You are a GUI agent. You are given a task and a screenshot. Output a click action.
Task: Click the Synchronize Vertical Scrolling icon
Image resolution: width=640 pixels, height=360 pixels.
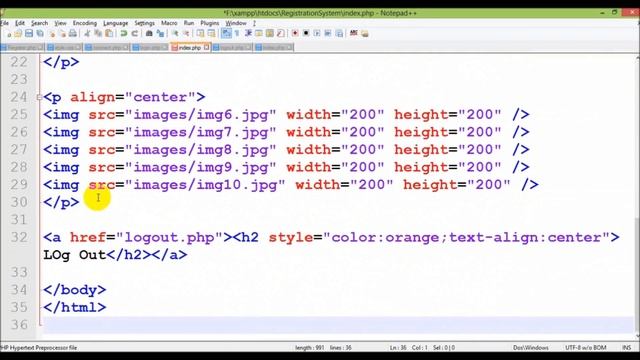pyautogui.click(x=200, y=33)
